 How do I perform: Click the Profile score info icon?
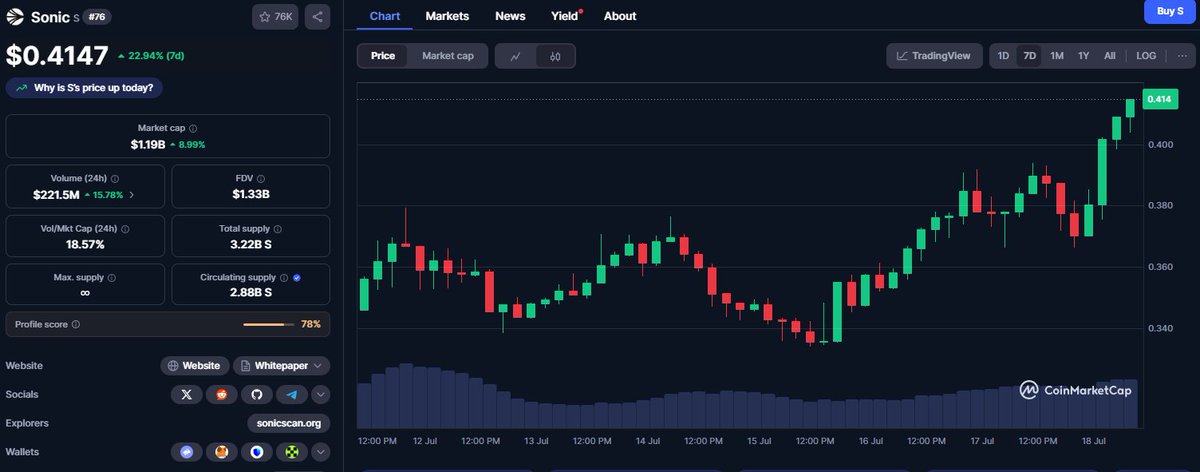pos(76,324)
